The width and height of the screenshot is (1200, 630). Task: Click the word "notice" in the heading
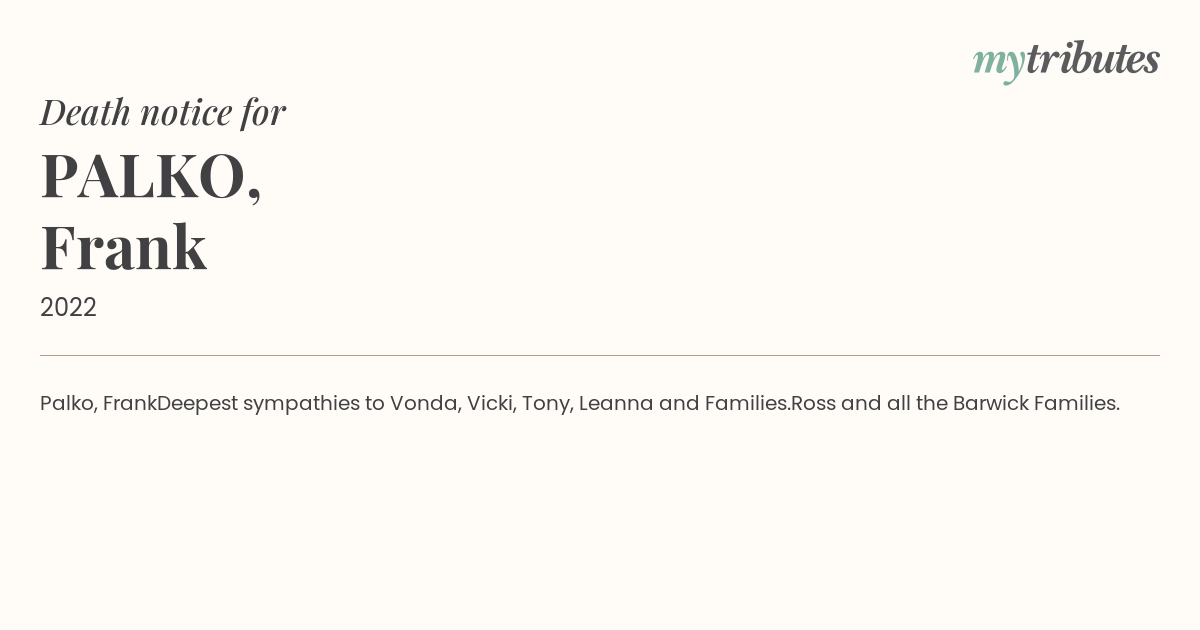186,113
